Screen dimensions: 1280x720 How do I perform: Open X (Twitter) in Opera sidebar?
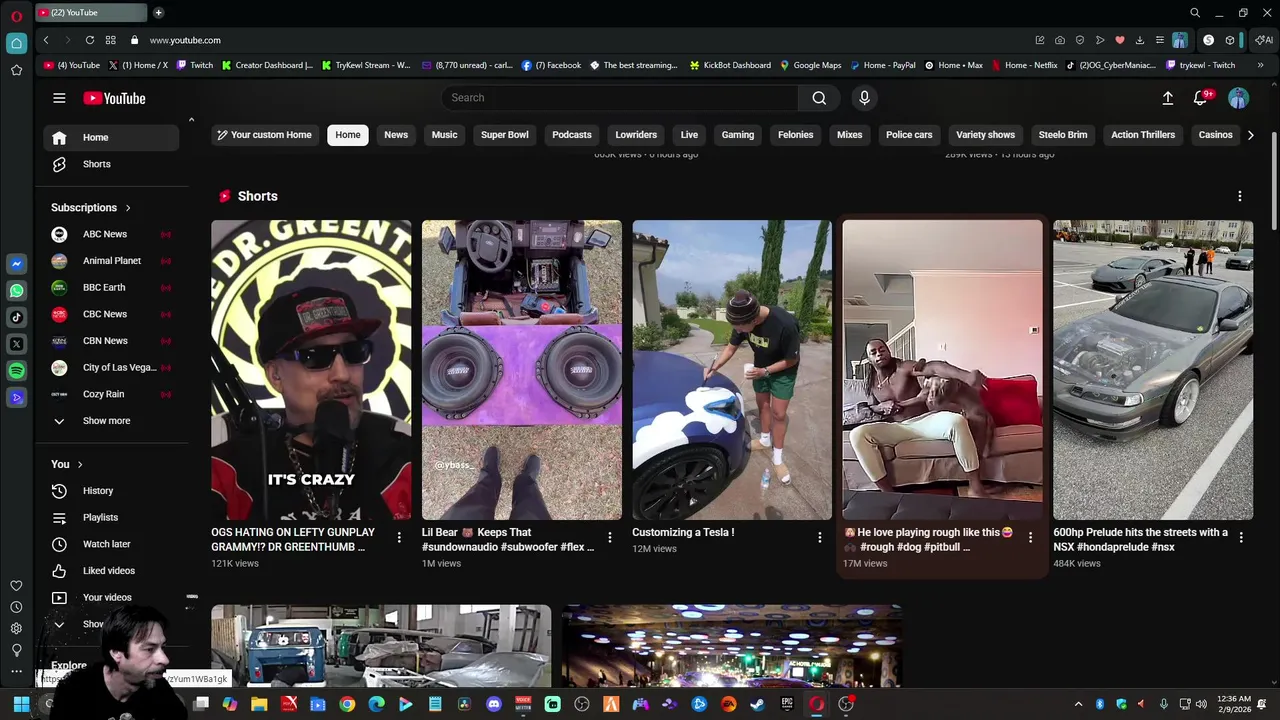click(x=16, y=344)
